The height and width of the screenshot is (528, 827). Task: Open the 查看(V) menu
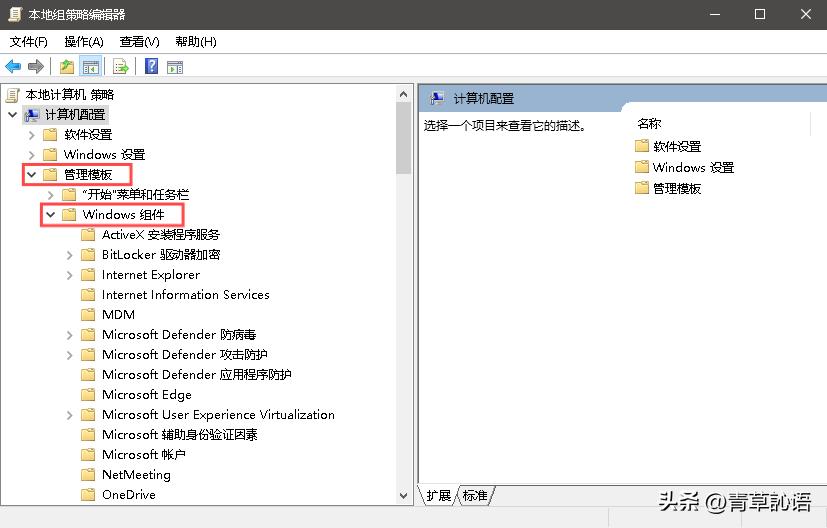(x=139, y=42)
